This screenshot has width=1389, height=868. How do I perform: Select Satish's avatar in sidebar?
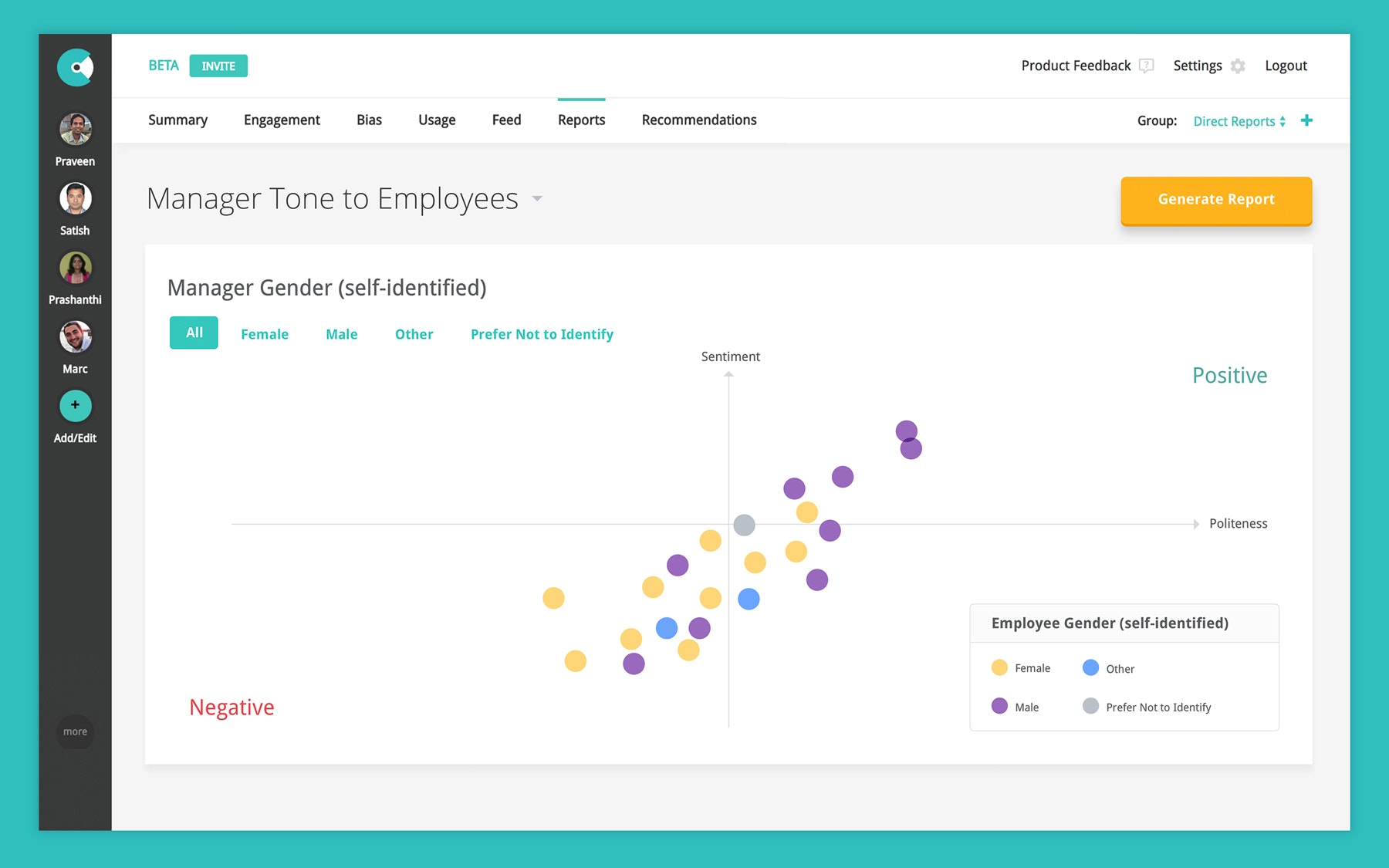[76, 198]
